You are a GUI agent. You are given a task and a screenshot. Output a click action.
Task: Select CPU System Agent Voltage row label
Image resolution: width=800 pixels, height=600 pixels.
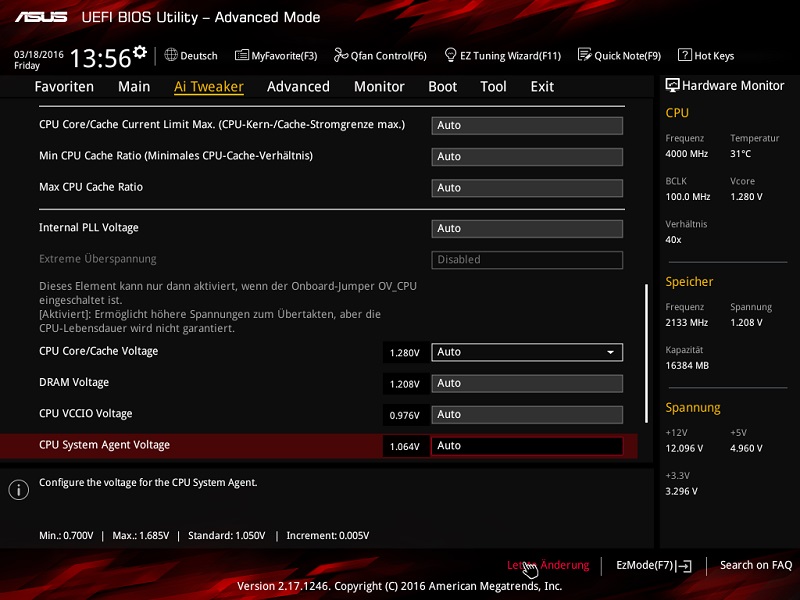(105, 445)
